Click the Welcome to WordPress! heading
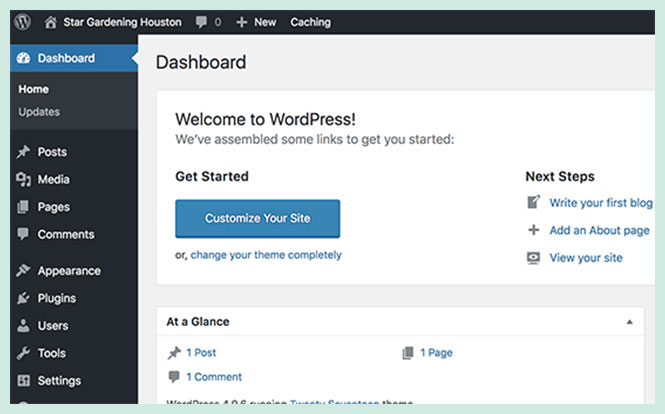665x414 pixels. tap(265, 119)
